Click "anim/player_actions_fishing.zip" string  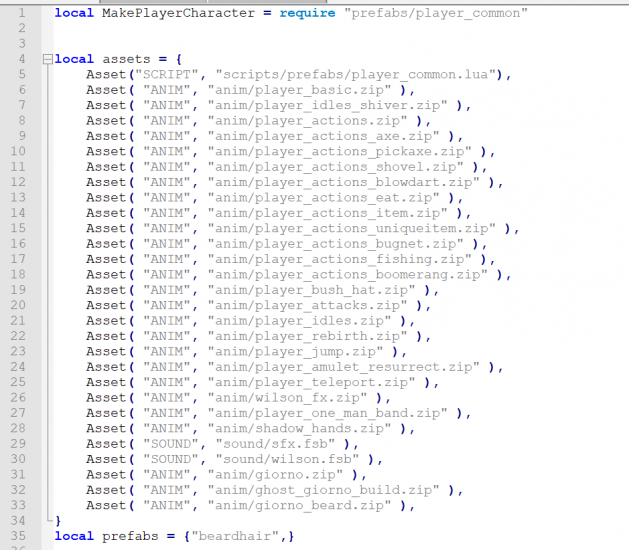pyautogui.click(x=339, y=259)
